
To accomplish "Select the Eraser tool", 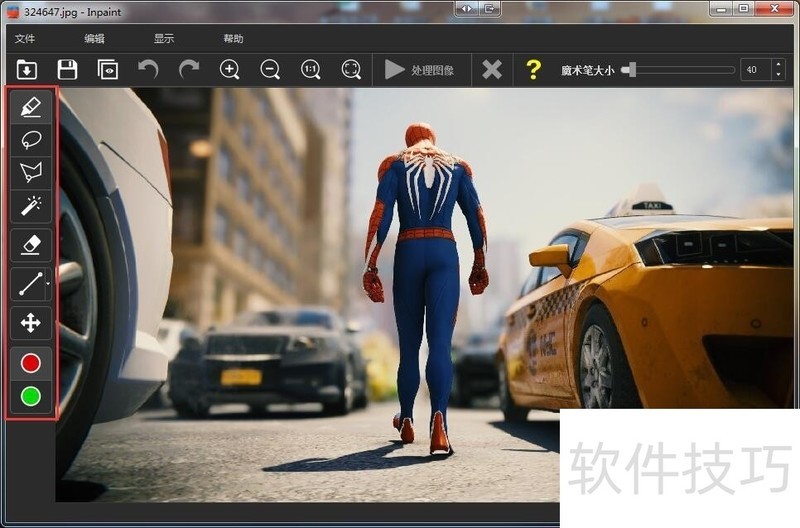I will [x=31, y=244].
